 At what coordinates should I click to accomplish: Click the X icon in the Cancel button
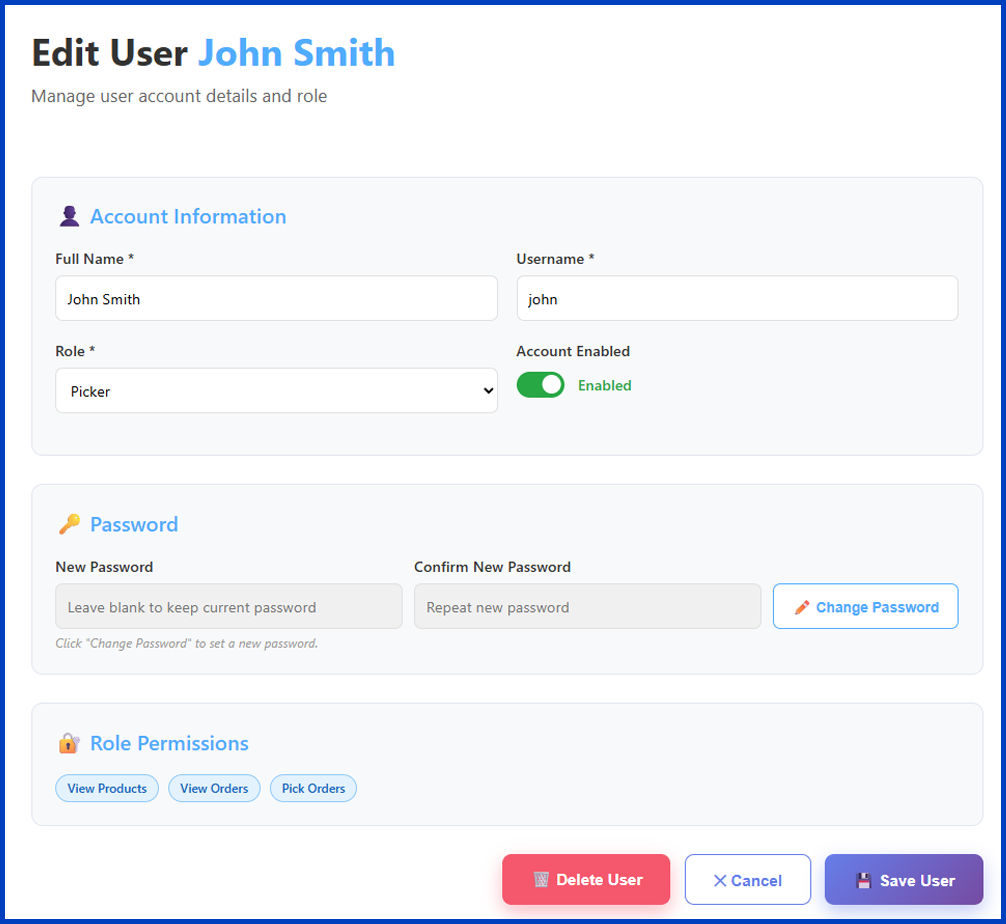720,880
